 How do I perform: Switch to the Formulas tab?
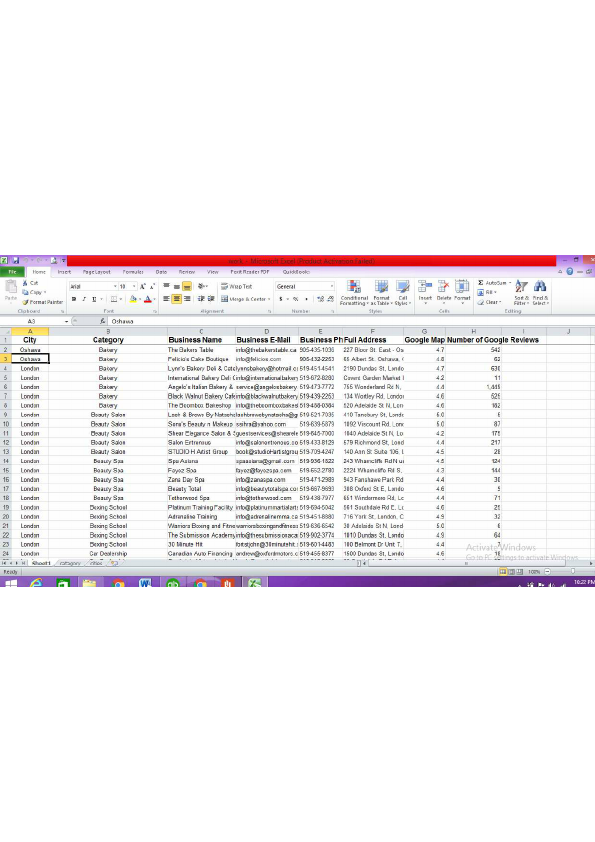(x=133, y=272)
